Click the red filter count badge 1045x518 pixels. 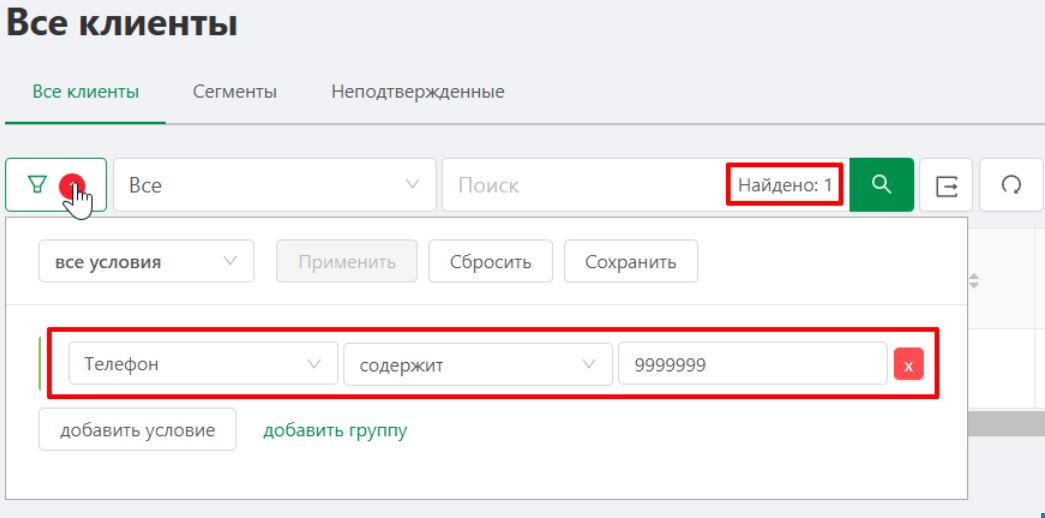point(71,185)
